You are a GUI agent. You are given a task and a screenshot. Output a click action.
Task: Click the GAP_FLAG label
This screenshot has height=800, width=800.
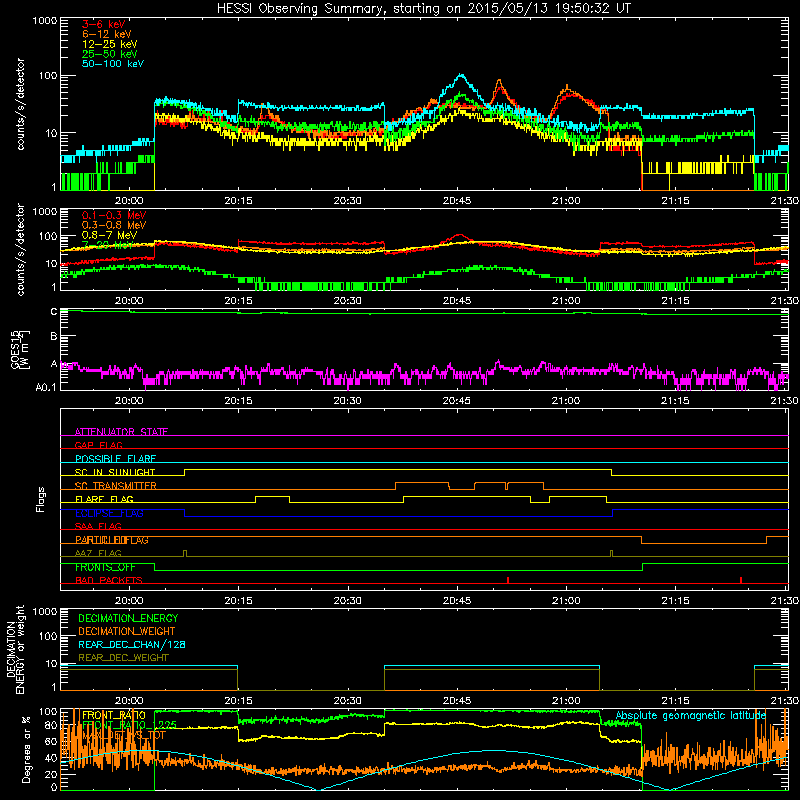pyautogui.click(x=98, y=445)
